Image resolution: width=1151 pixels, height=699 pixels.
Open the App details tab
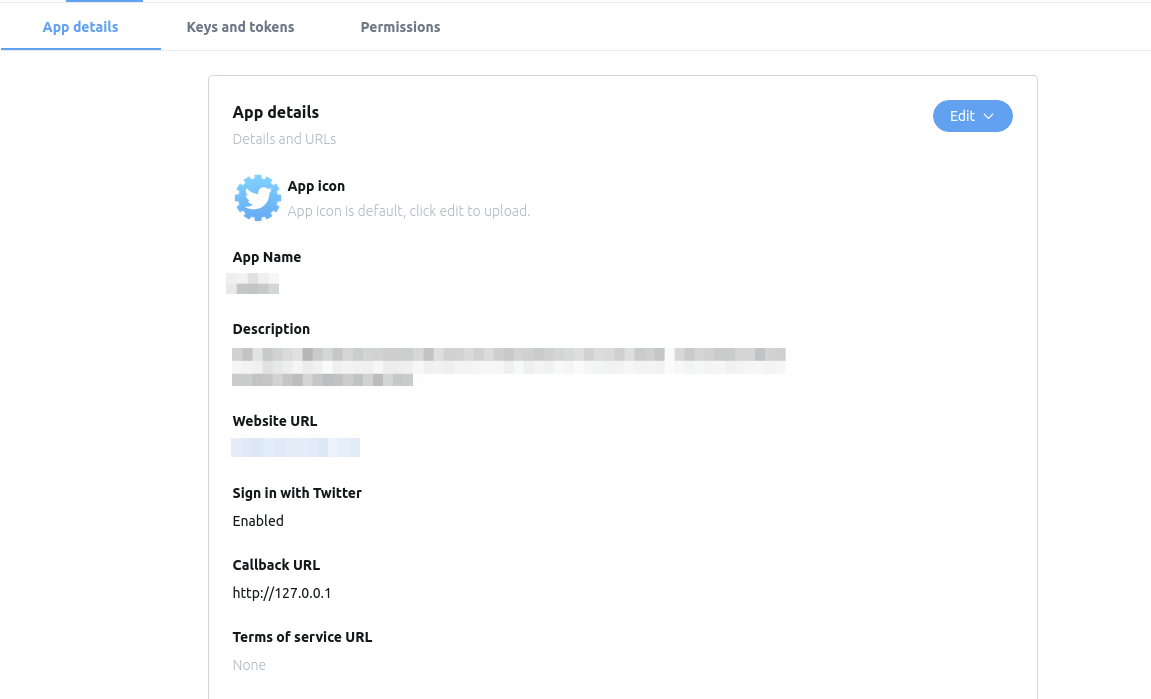(80, 27)
